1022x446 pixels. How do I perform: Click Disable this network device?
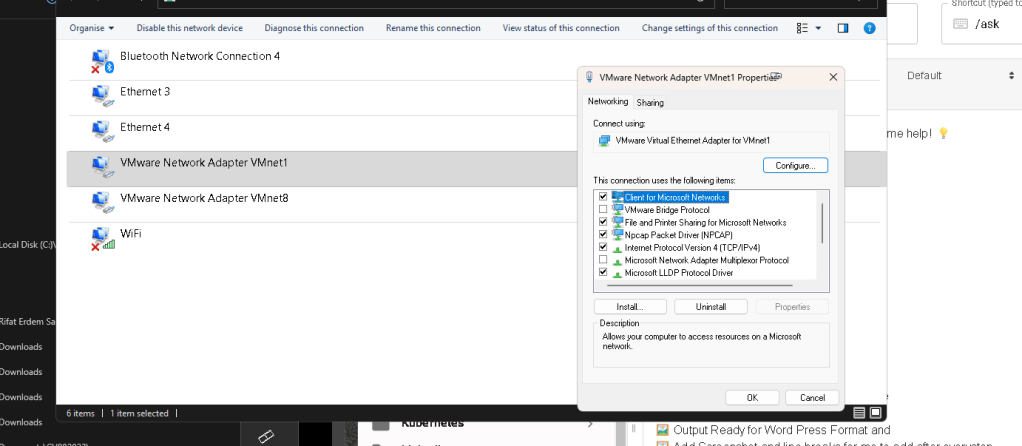click(x=190, y=28)
